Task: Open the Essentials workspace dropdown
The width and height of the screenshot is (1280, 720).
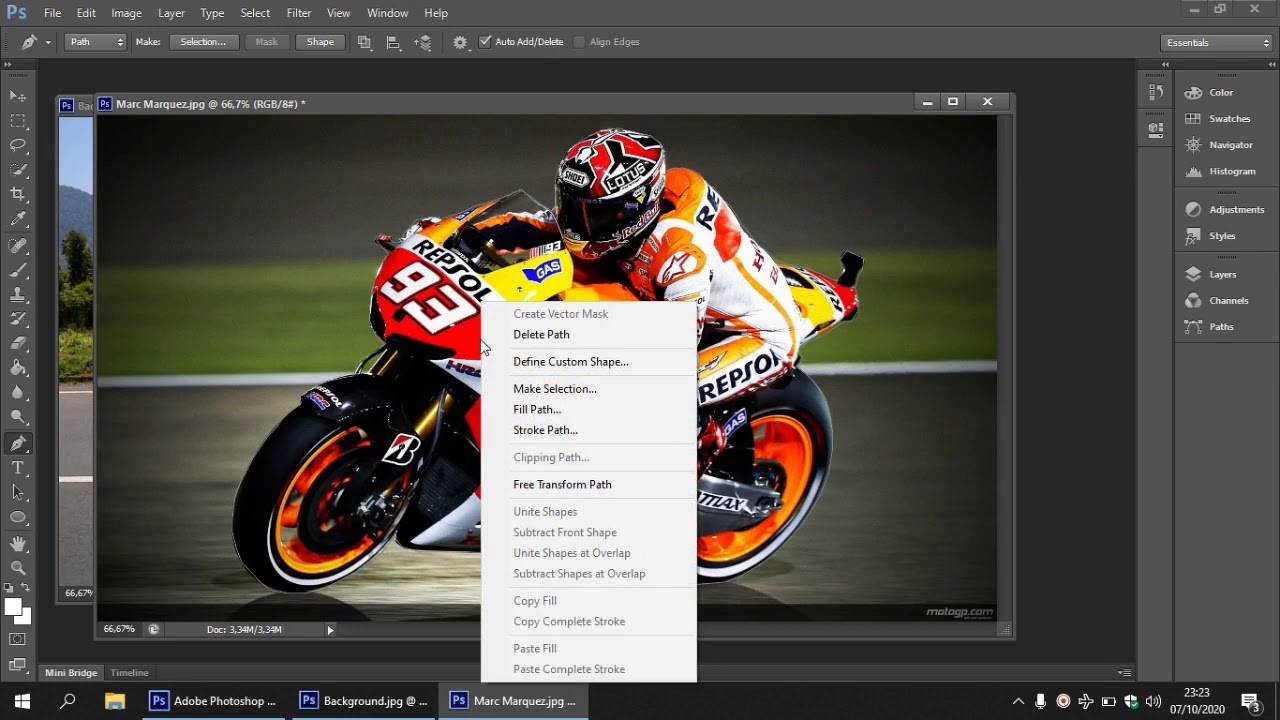Action: point(1217,43)
